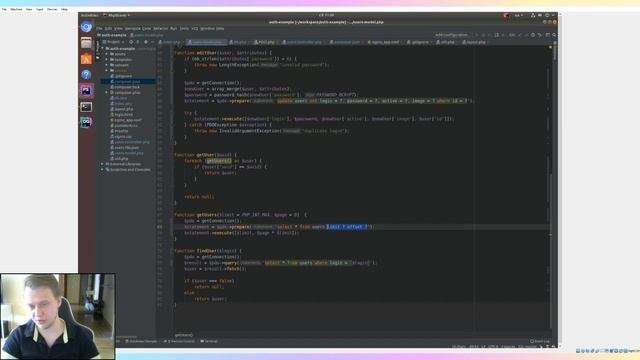Open the Edit menu
640x360 pixels.
pos(108,29)
